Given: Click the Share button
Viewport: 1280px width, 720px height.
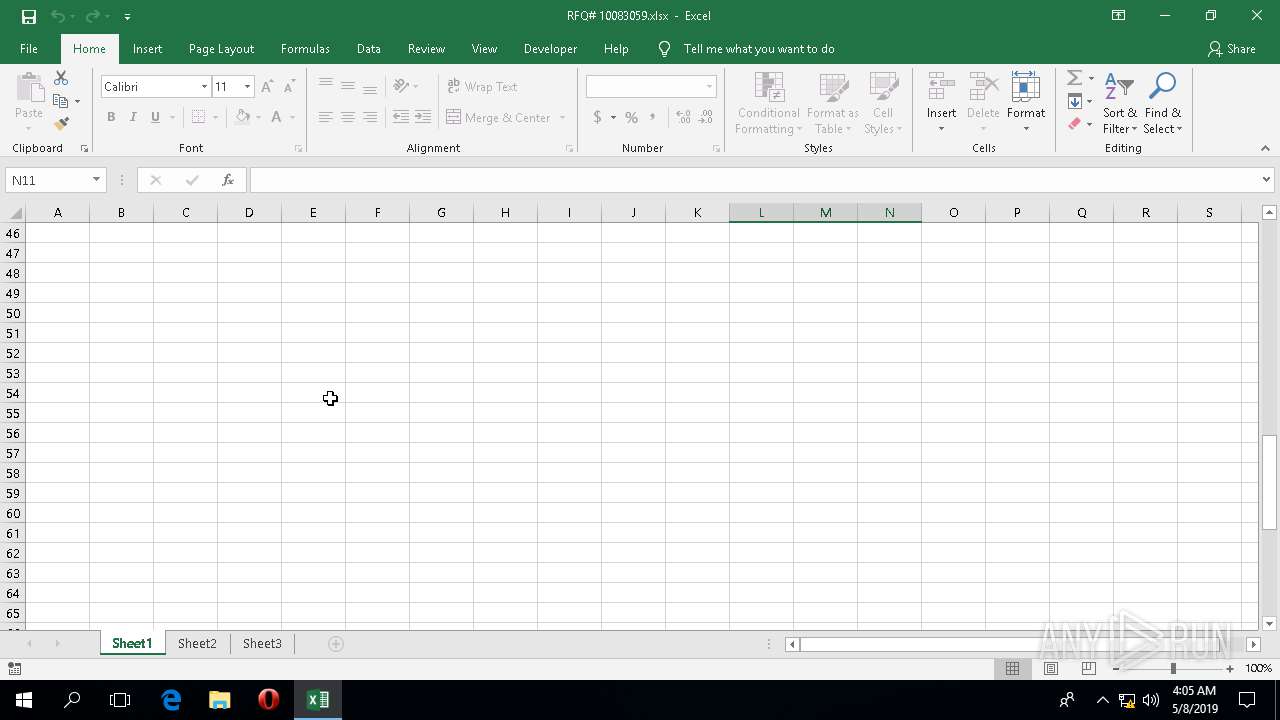Looking at the screenshot, I should point(1231,49).
